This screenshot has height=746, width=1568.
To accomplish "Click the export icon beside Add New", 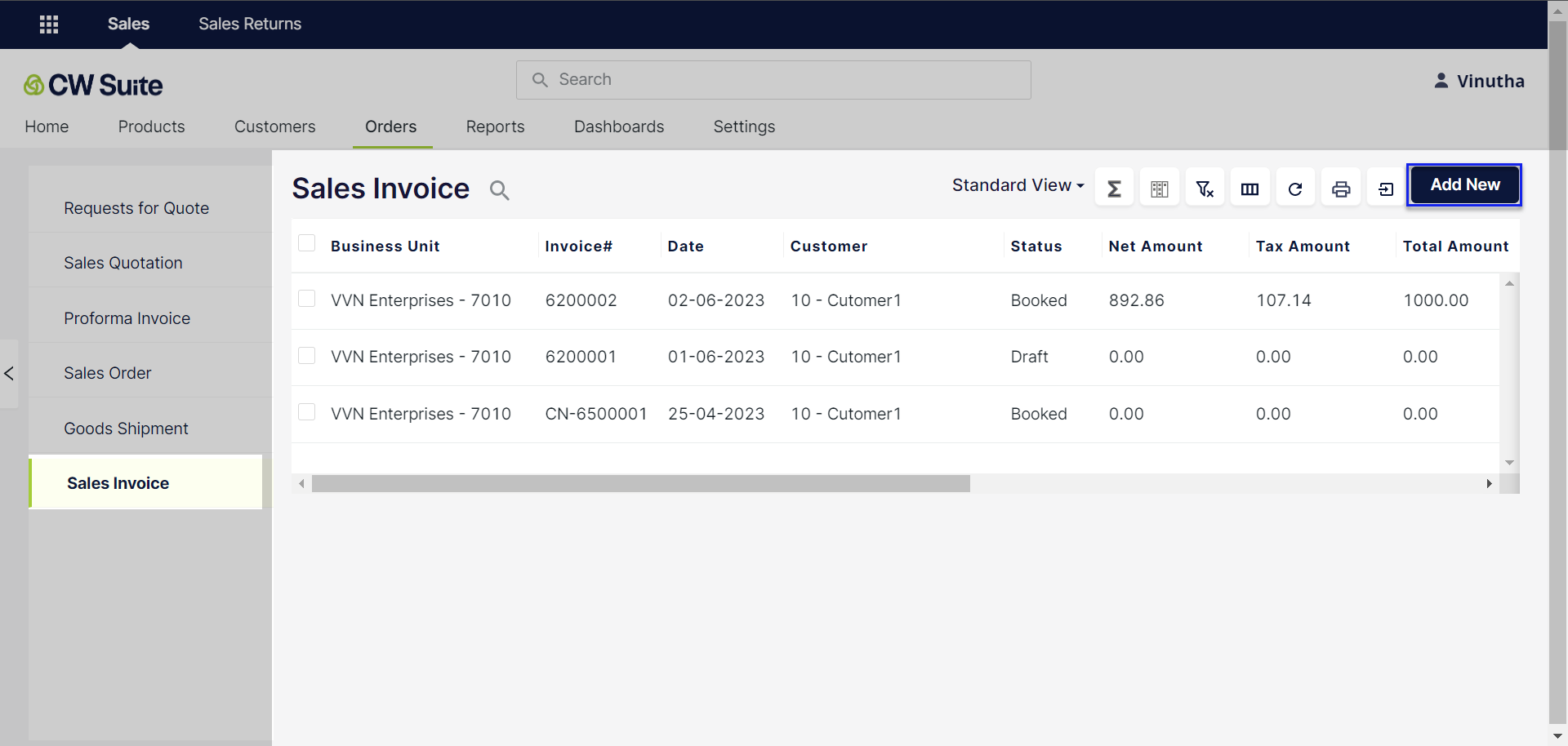I will pos(1386,189).
